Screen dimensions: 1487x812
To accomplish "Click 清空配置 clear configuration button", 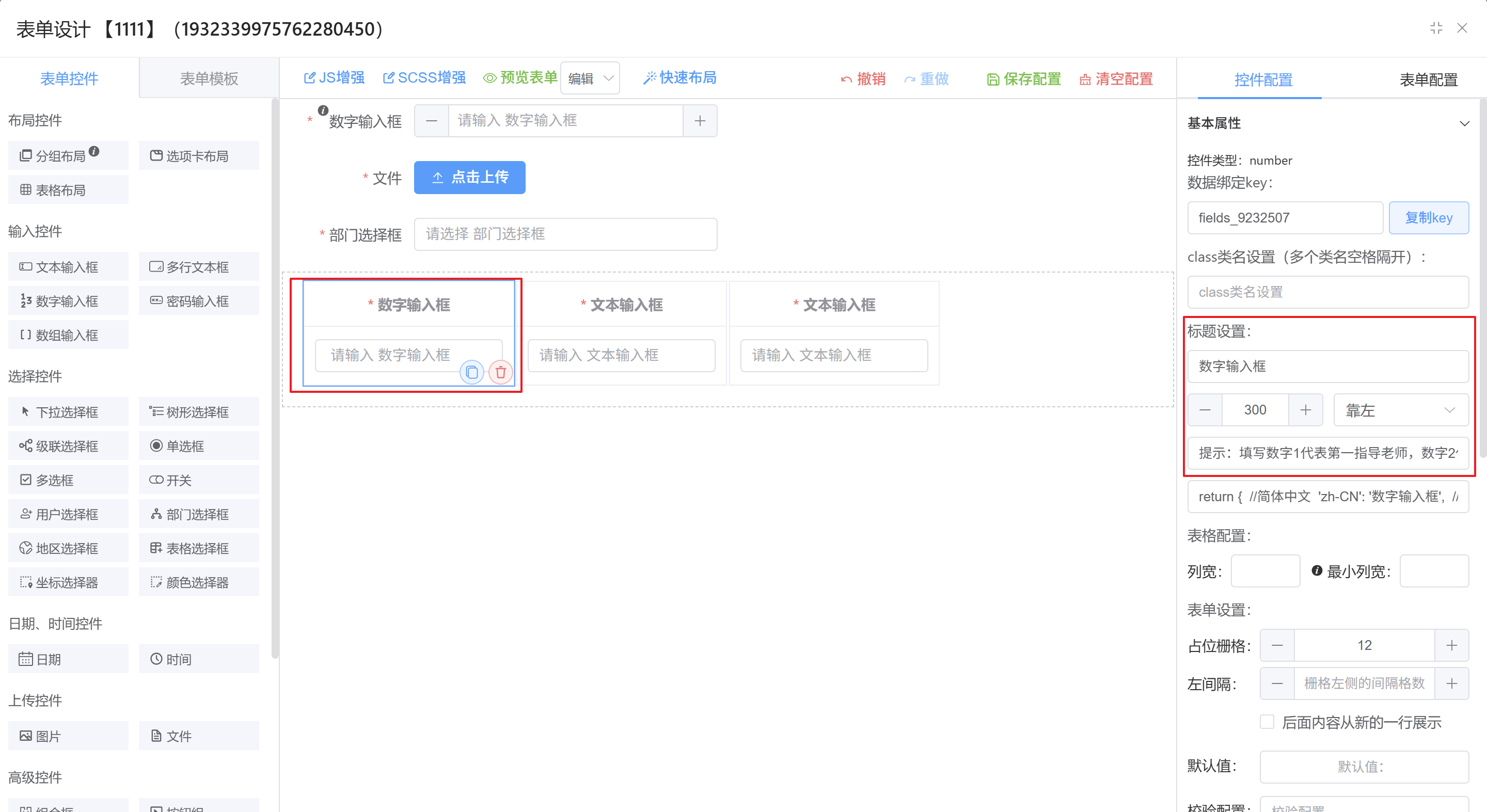I will point(1115,78).
